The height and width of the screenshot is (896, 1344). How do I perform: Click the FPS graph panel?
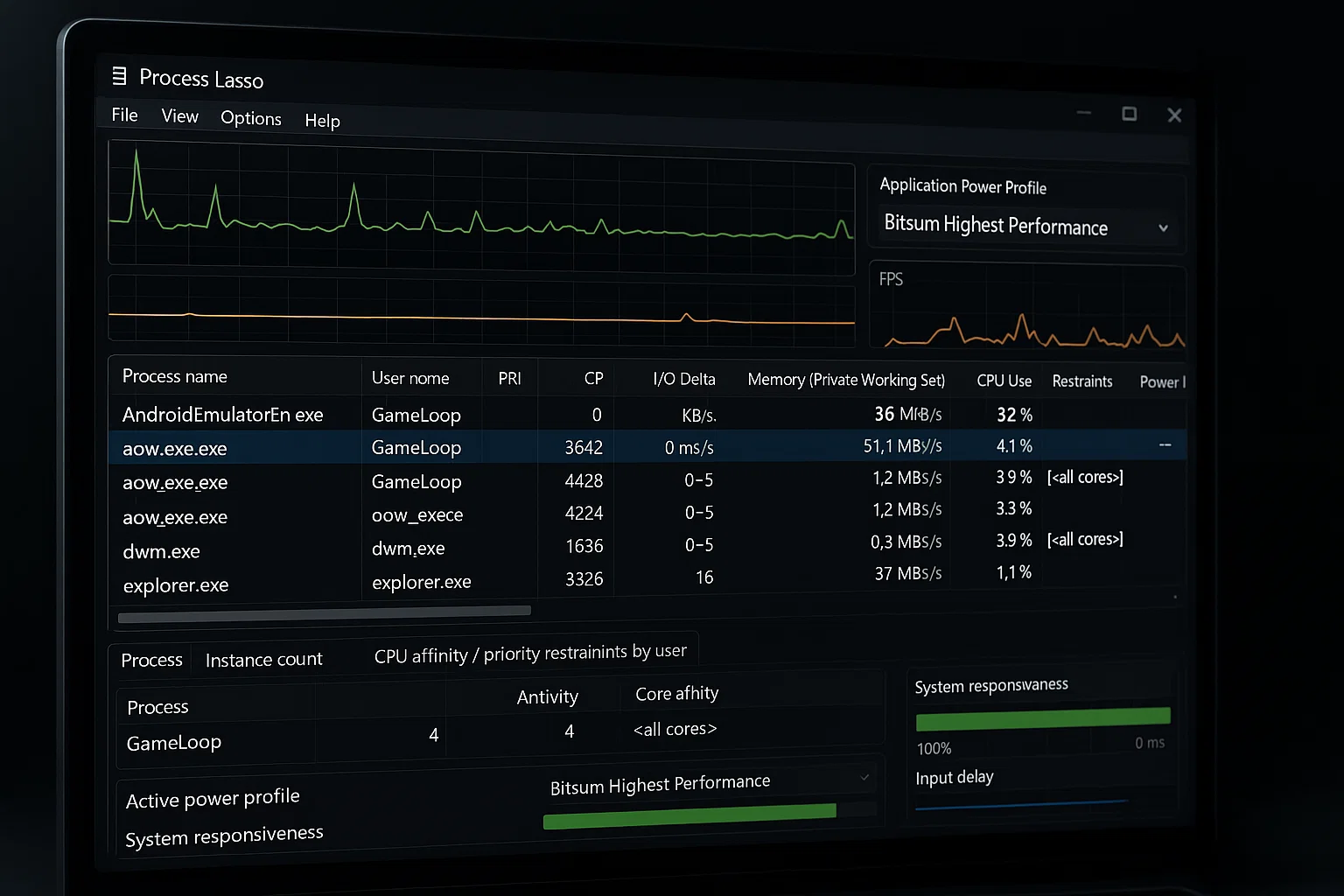click(1027, 306)
